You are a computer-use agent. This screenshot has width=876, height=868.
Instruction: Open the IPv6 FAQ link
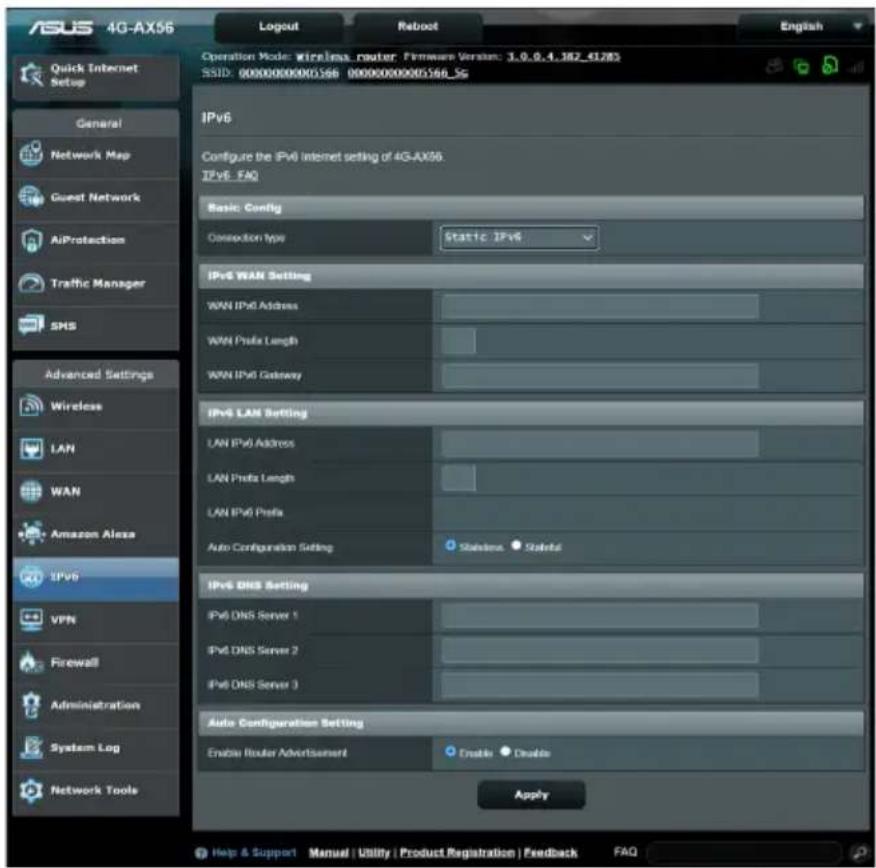tap(230, 175)
